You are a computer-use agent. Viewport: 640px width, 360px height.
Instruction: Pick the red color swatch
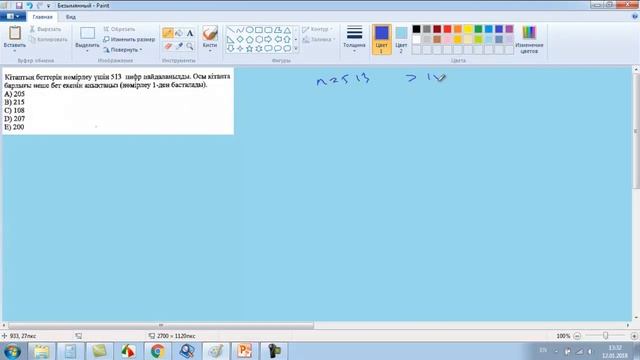pyautogui.click(x=447, y=29)
